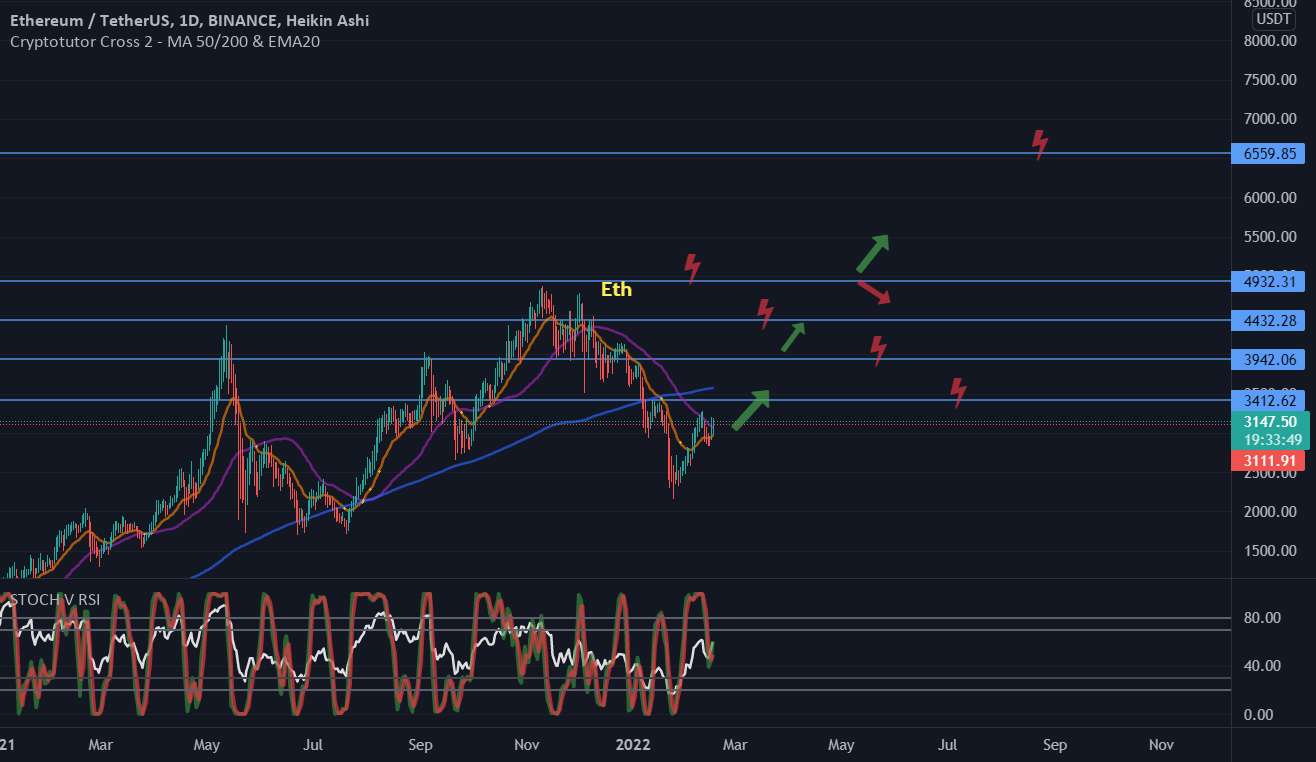Click the 3942.06 price label
Image resolution: width=1316 pixels, height=762 pixels.
pos(1269,359)
